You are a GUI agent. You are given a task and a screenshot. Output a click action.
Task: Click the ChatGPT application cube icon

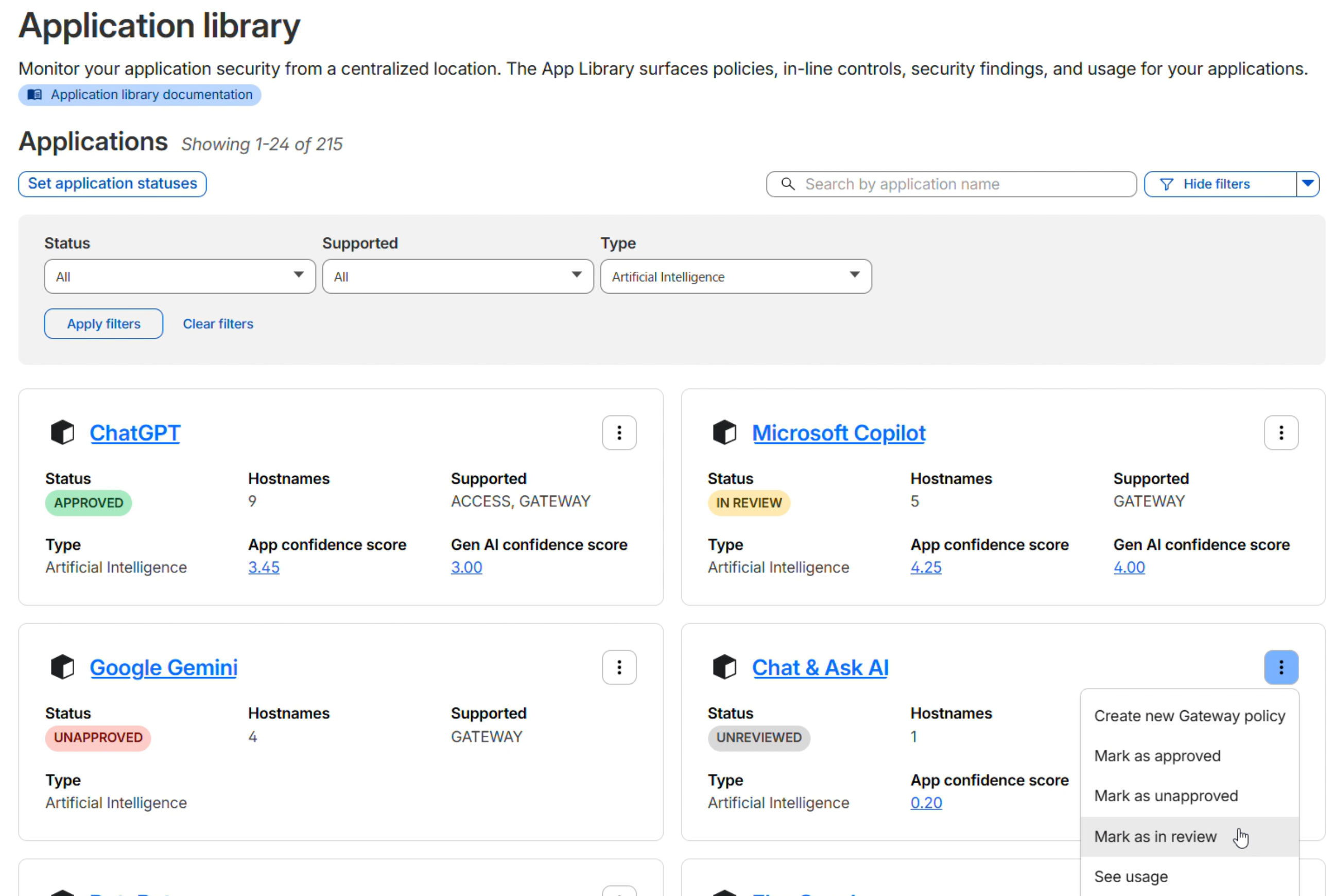(x=62, y=433)
